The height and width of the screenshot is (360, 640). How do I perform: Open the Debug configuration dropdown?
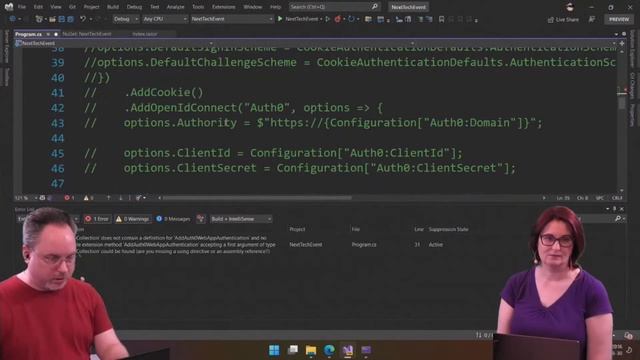(x=126, y=19)
